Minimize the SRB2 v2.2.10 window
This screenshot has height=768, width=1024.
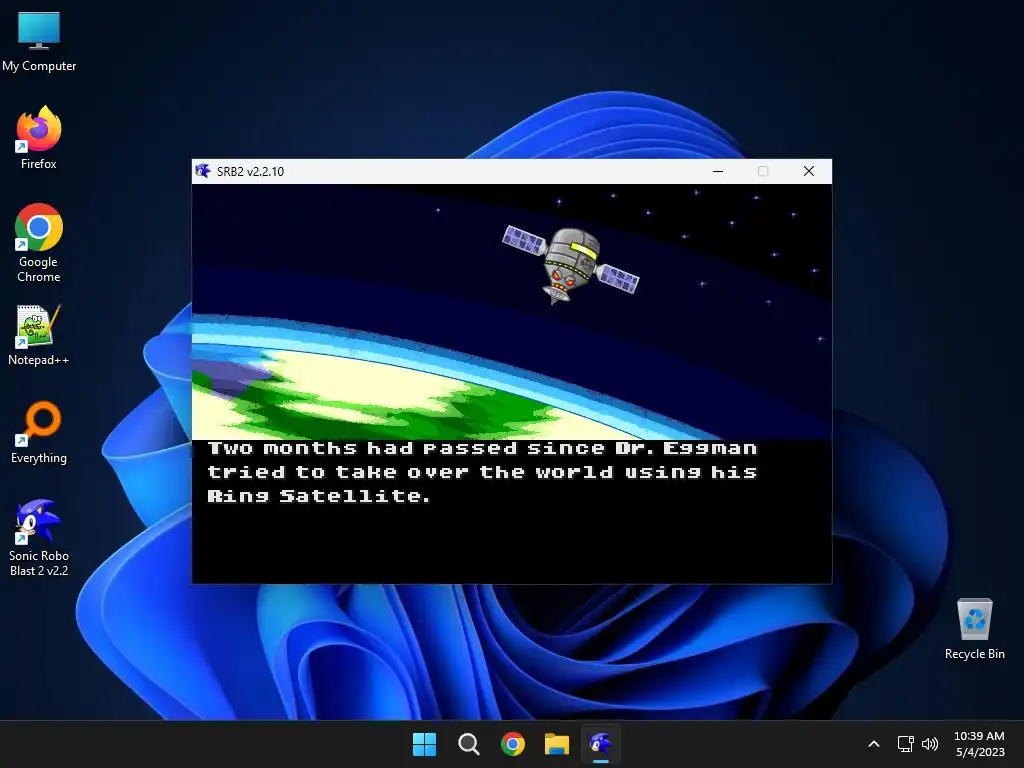(x=718, y=171)
